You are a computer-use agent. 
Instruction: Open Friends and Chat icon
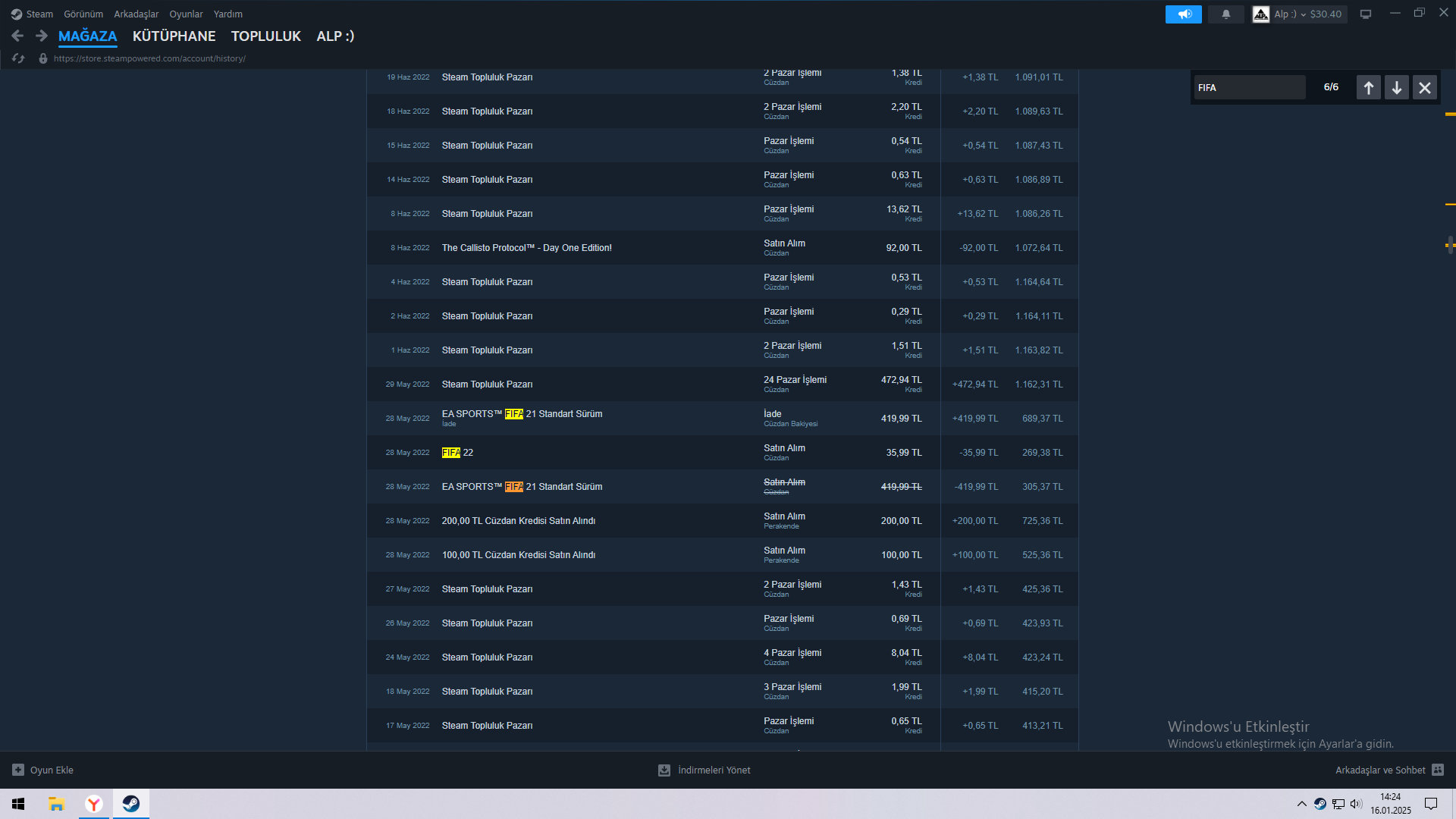coord(1438,770)
